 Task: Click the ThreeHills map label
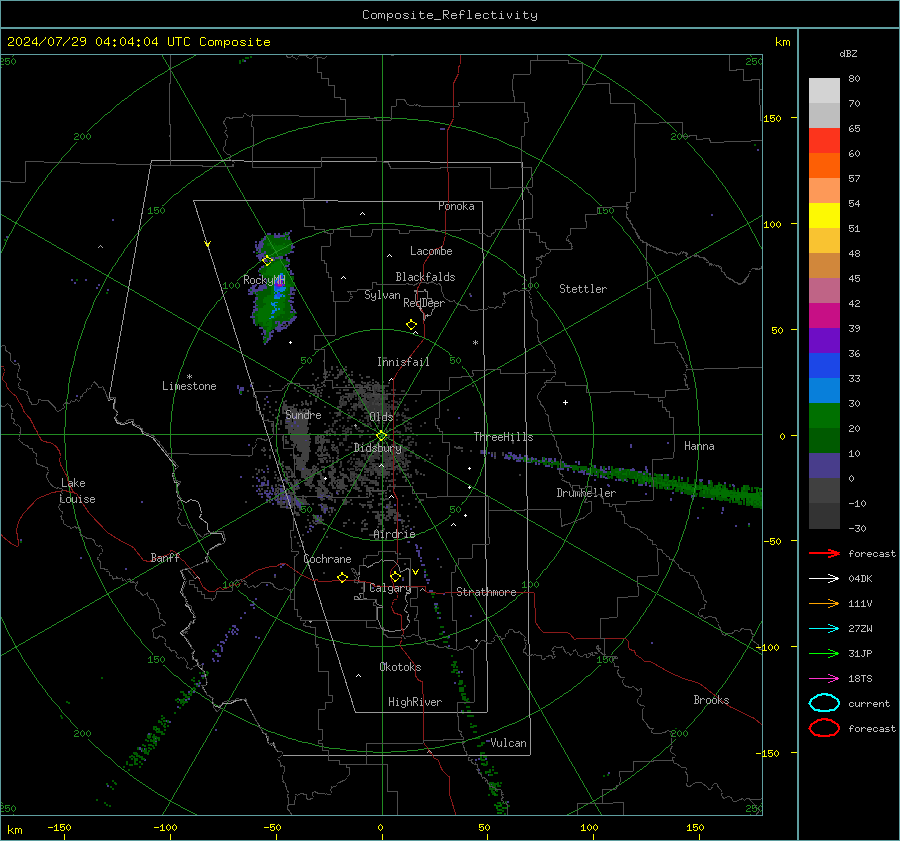click(503, 437)
